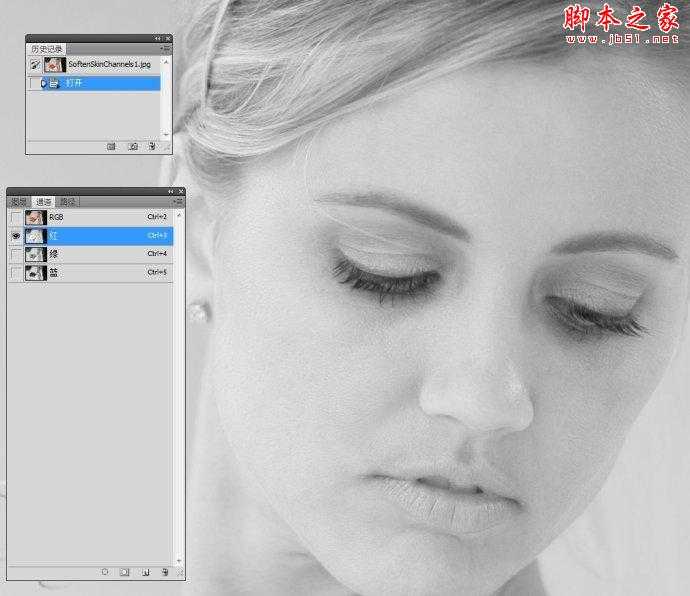Click the open-state document icon in History
The height and width of the screenshot is (596, 690).
54,83
